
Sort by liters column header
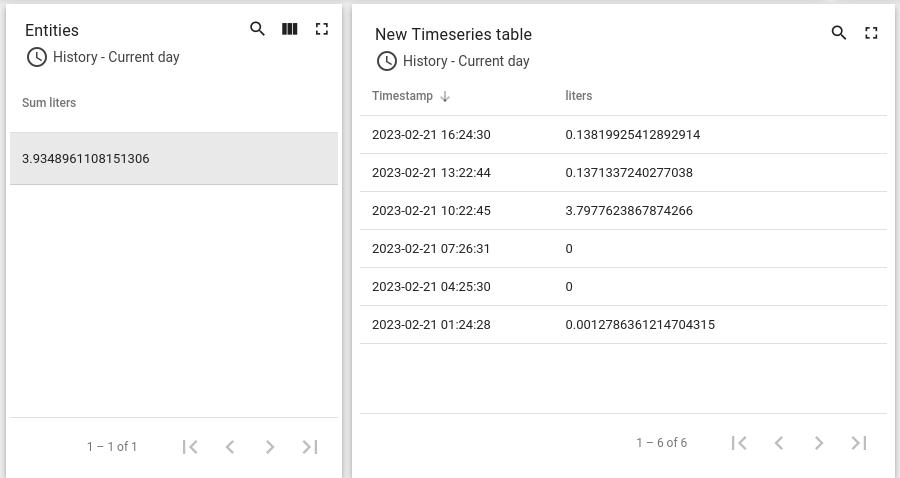[579, 96]
